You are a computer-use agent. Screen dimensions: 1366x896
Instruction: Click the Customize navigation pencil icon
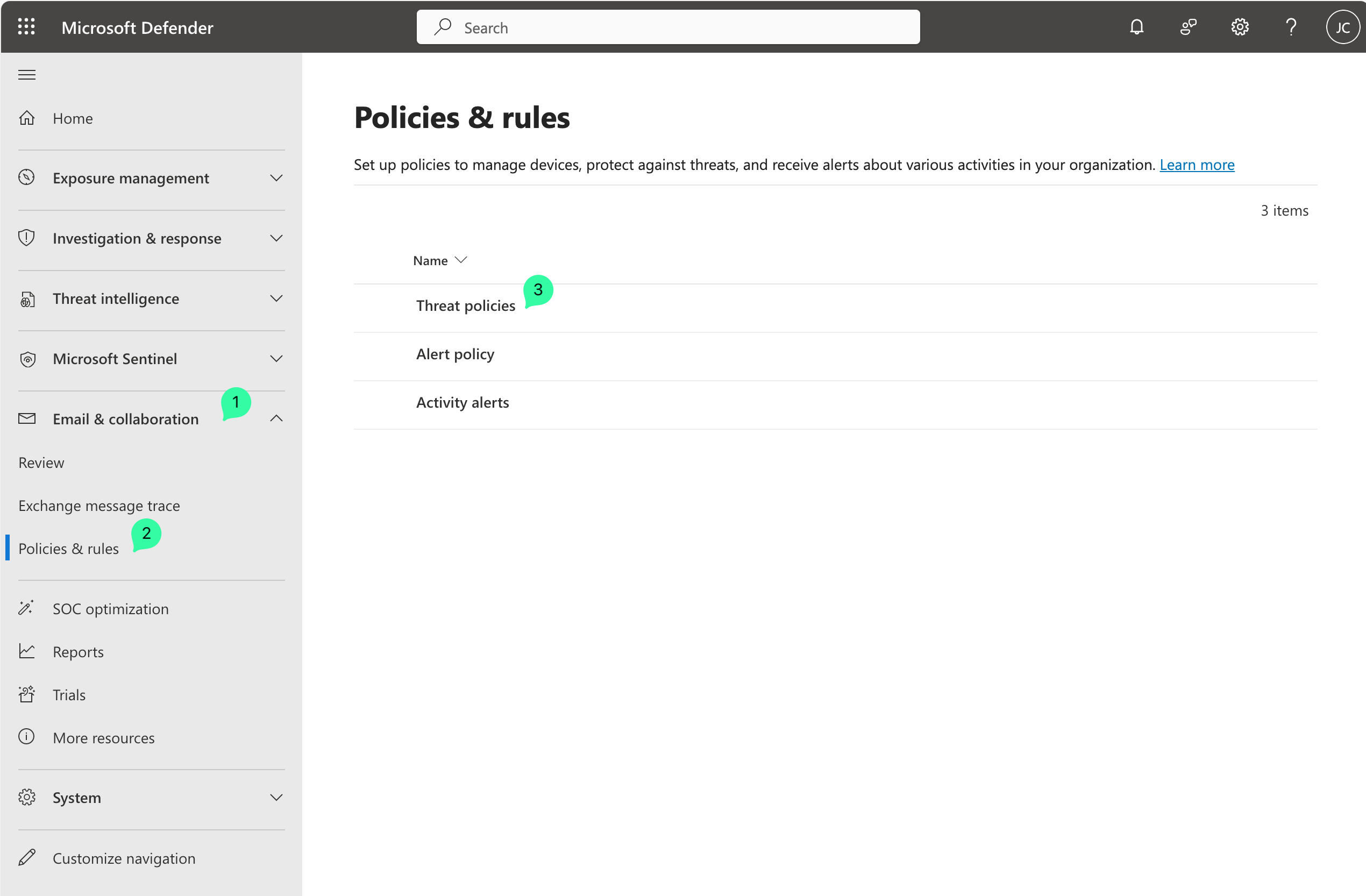point(27,857)
